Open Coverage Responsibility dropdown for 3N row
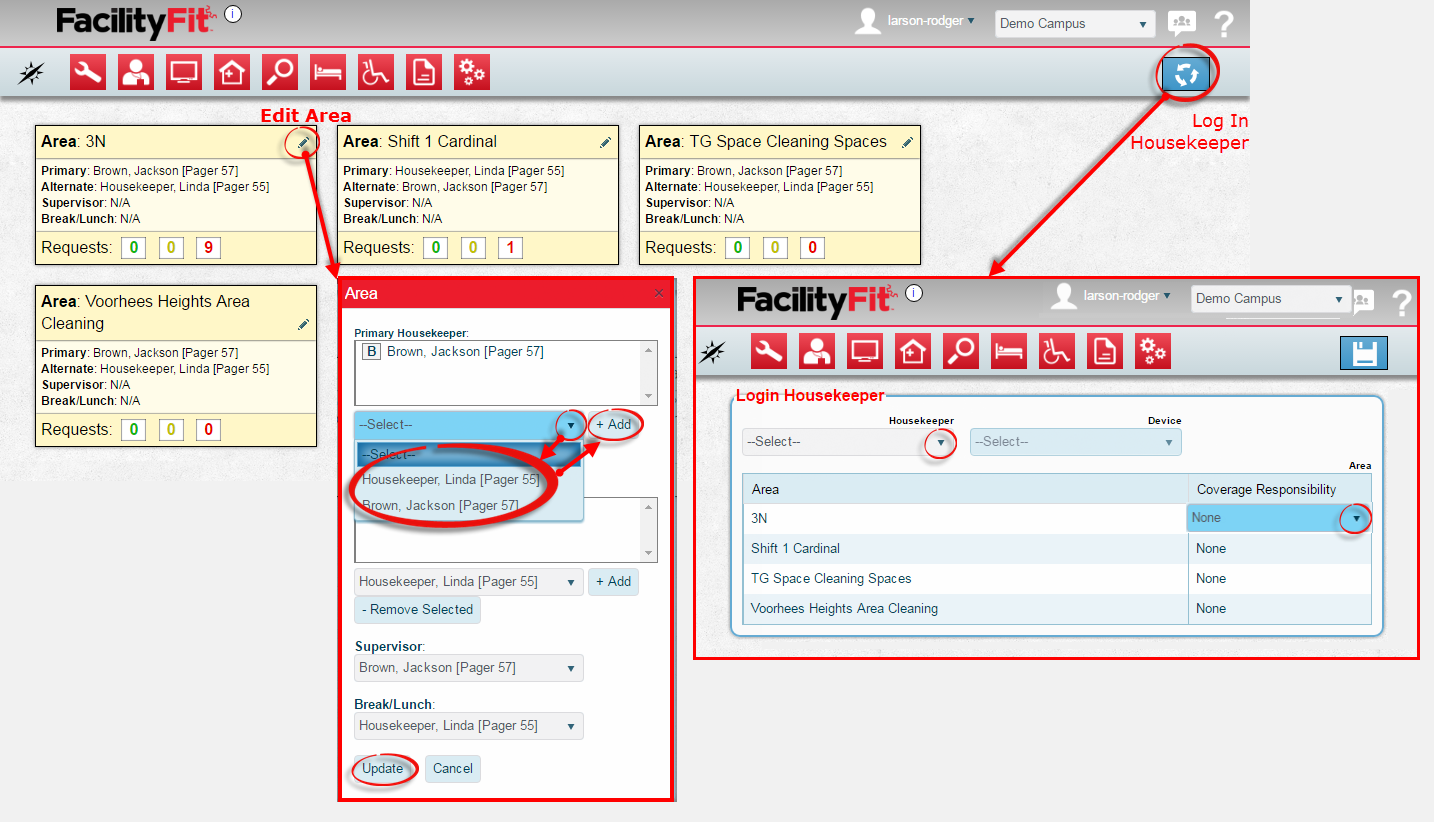 (x=1356, y=518)
